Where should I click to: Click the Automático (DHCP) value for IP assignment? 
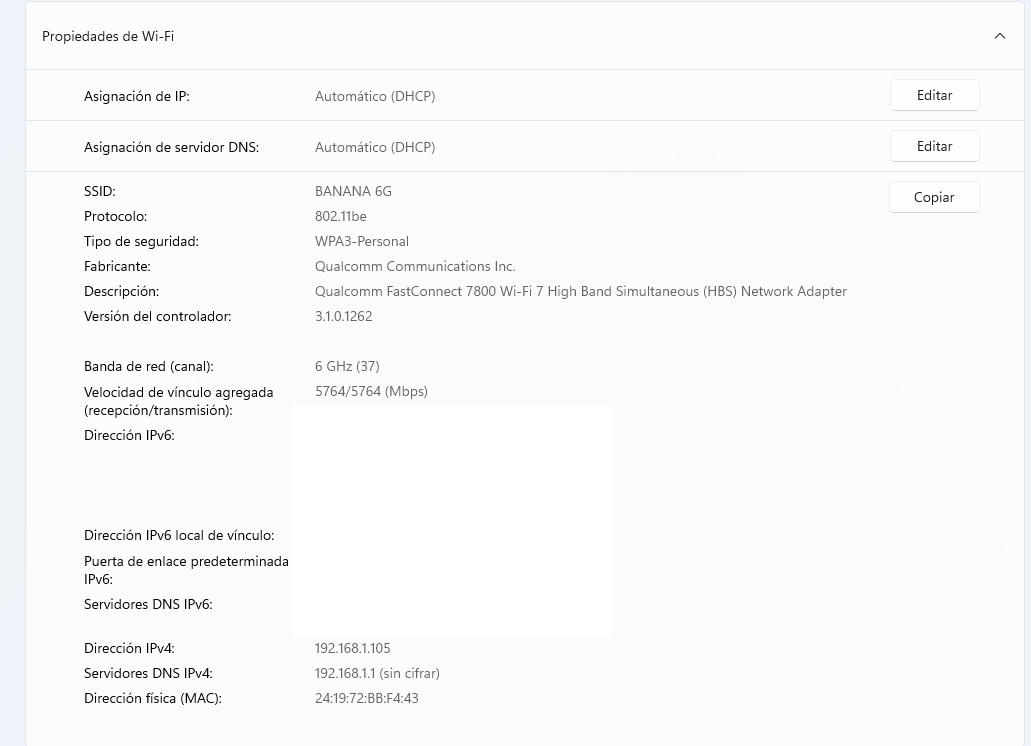pos(375,96)
